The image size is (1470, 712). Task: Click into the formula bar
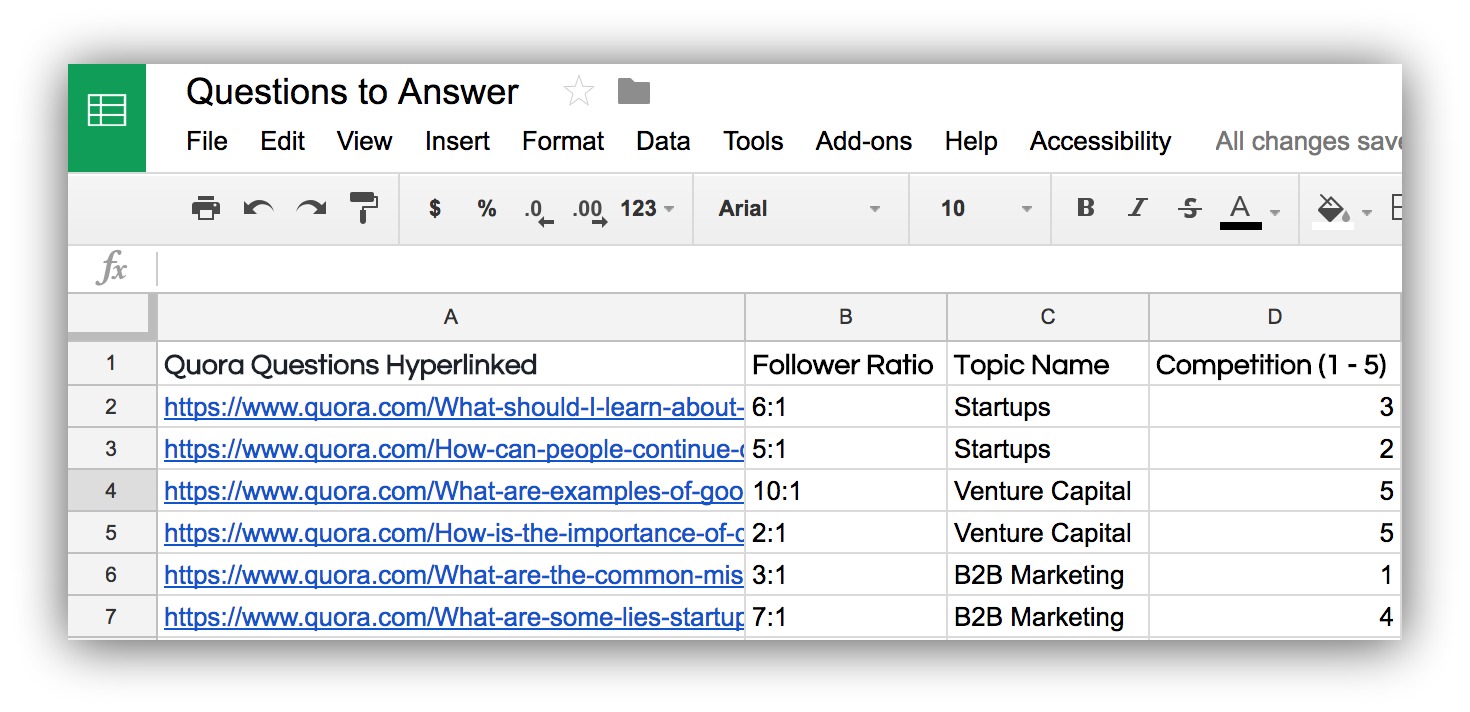click(780, 269)
